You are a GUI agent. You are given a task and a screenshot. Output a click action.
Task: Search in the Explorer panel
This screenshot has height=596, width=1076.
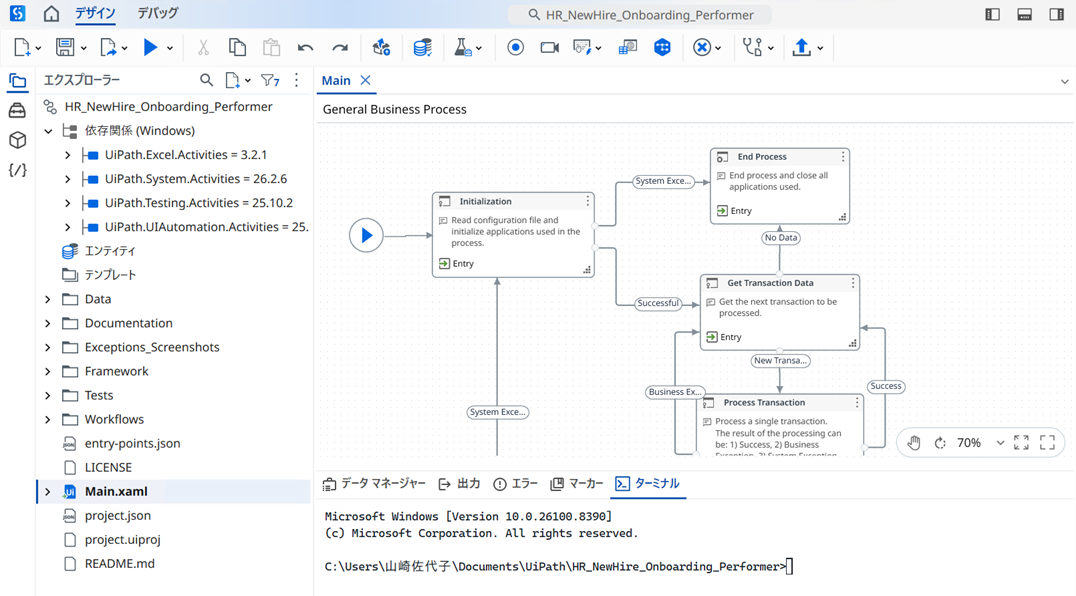click(206, 80)
